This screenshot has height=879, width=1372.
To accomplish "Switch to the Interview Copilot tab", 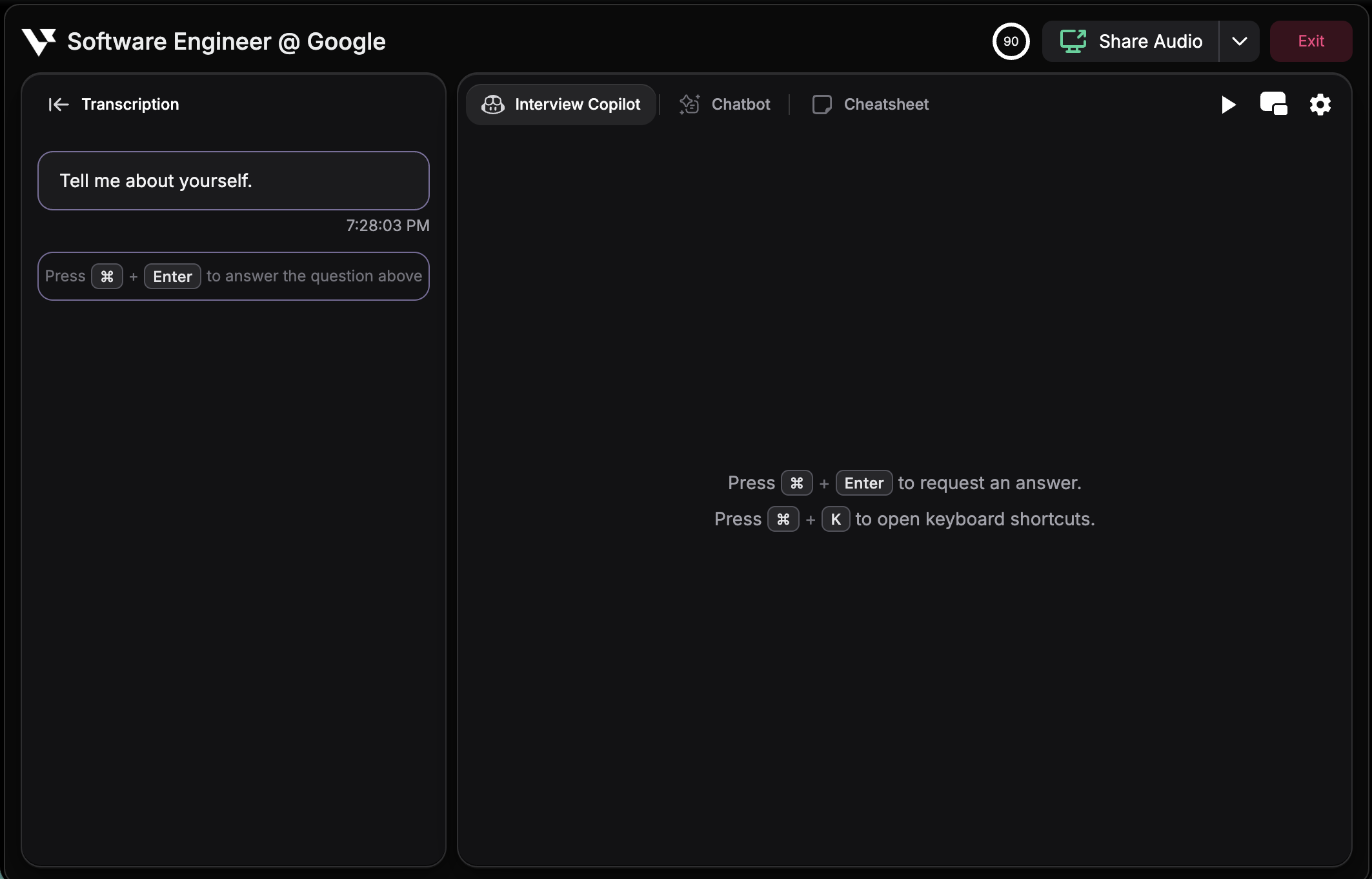I will pyautogui.click(x=561, y=105).
